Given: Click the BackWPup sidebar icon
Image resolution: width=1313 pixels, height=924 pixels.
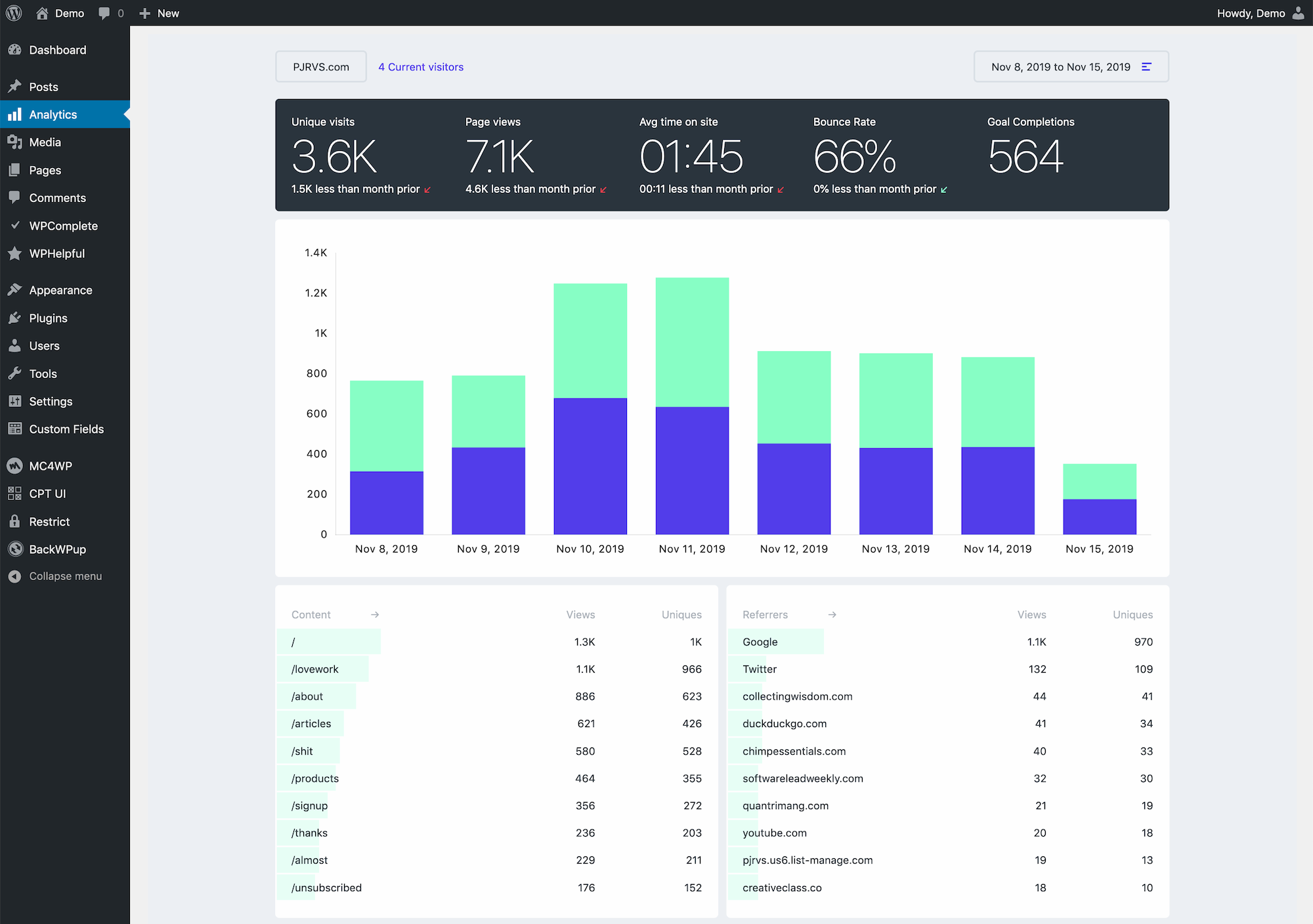Looking at the screenshot, I should [x=15, y=549].
